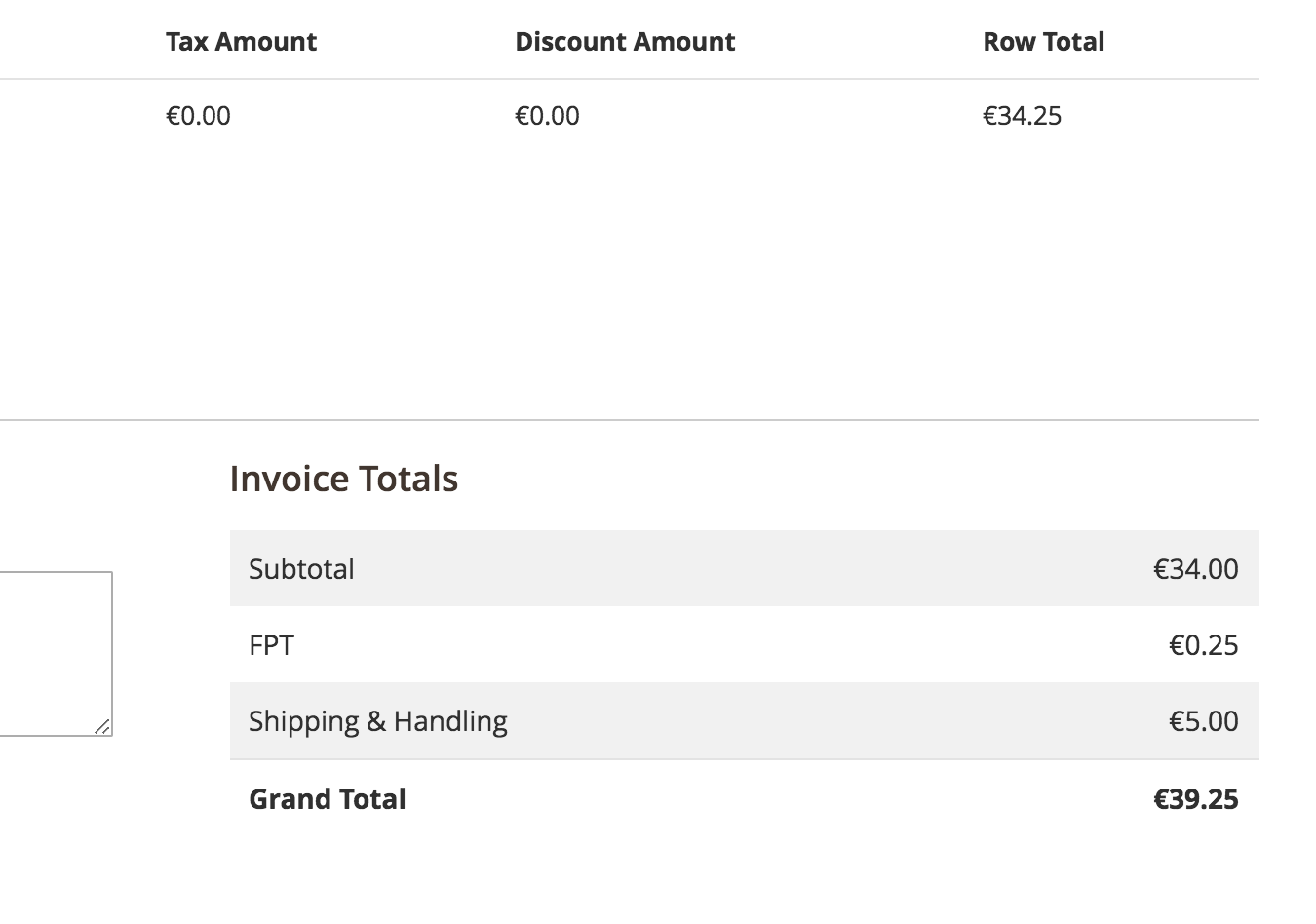Select the €0.00 value under Tax Amount
The width and height of the screenshot is (1316, 924).
198,116
